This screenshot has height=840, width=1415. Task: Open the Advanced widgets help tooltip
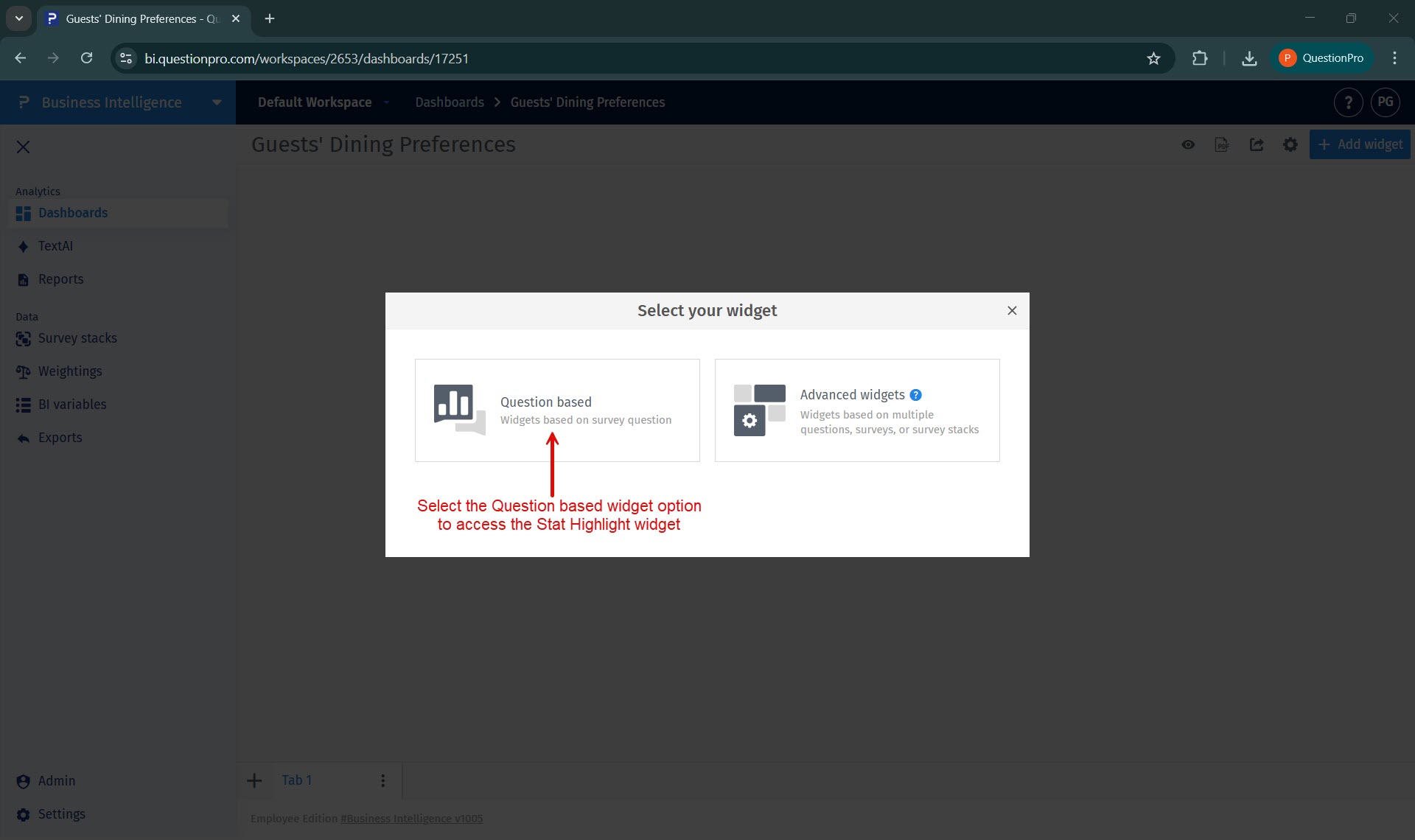915,395
